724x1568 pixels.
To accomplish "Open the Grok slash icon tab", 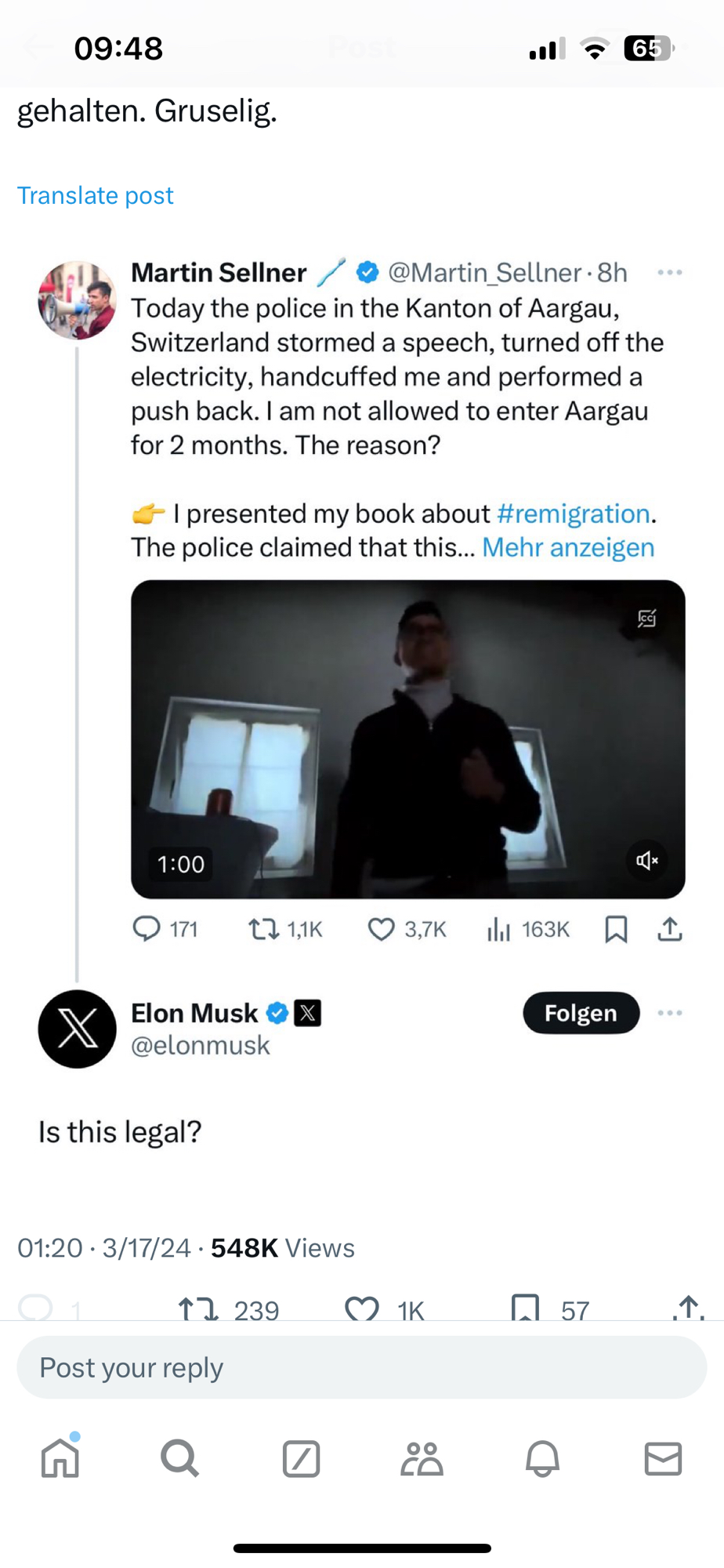I will [x=301, y=1458].
